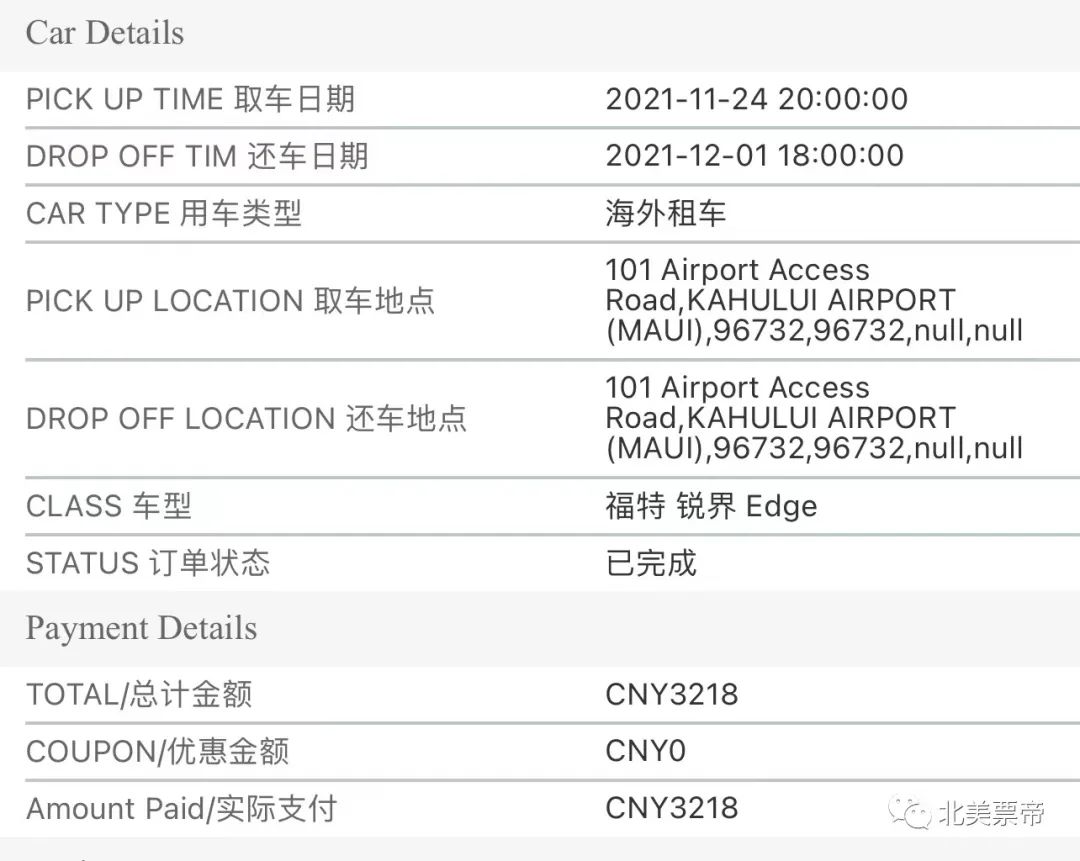Click the Amount Paid value CNY3218

(x=672, y=808)
